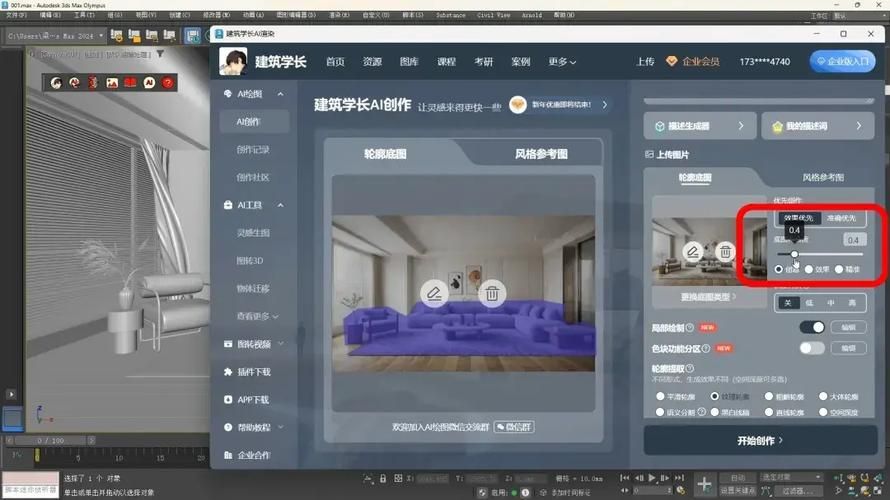The height and width of the screenshot is (500, 890).
Task: Select the 语义分割 radio option
Action: click(x=660, y=412)
